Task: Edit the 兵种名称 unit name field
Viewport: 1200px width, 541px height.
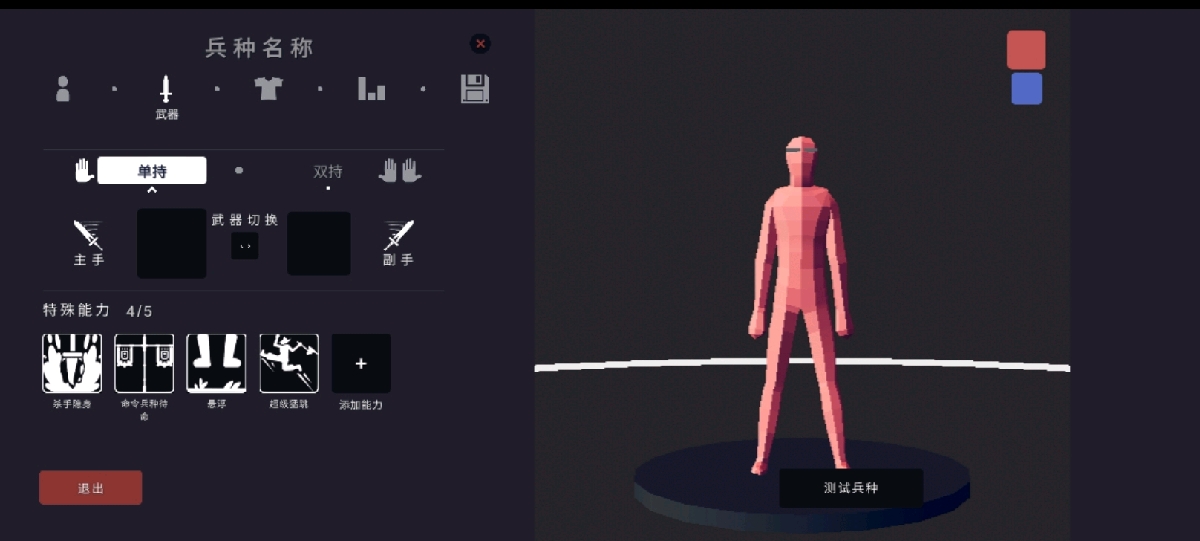Action: coord(260,47)
